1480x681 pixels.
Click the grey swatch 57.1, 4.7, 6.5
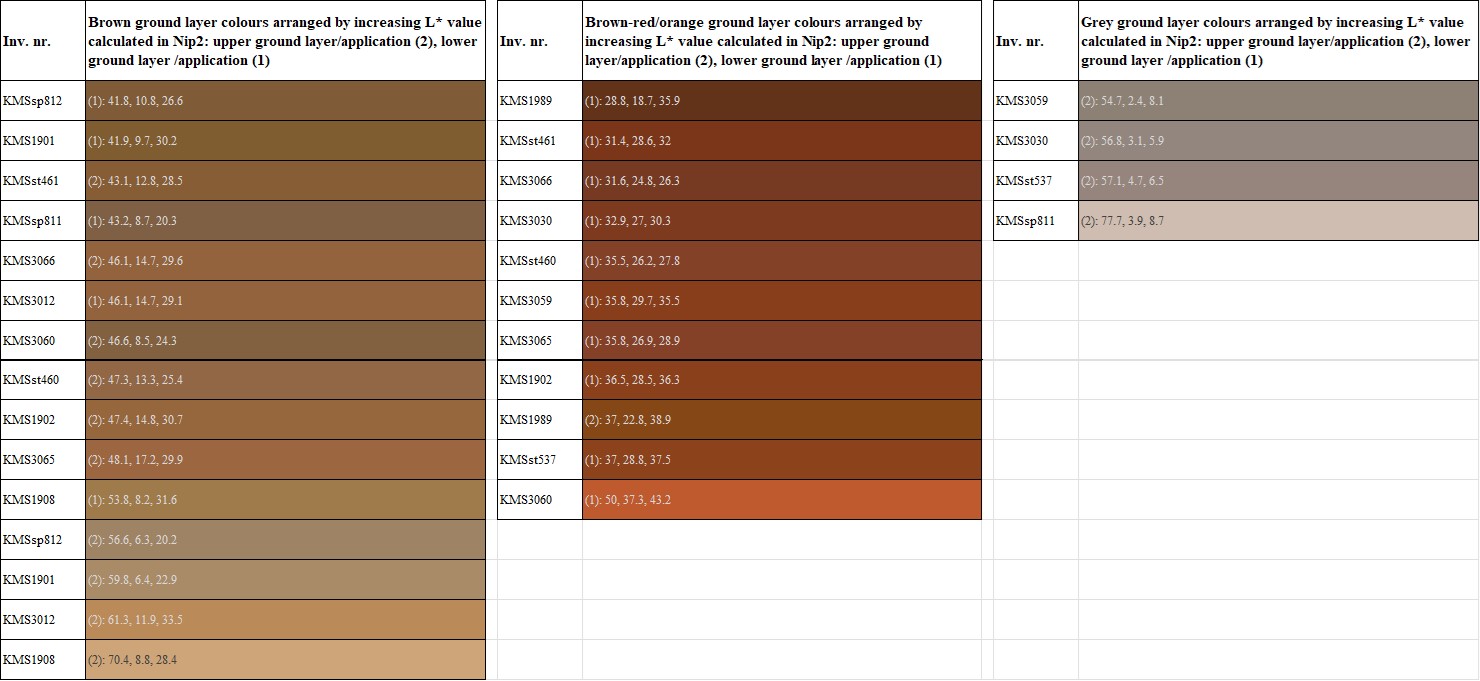point(1277,181)
